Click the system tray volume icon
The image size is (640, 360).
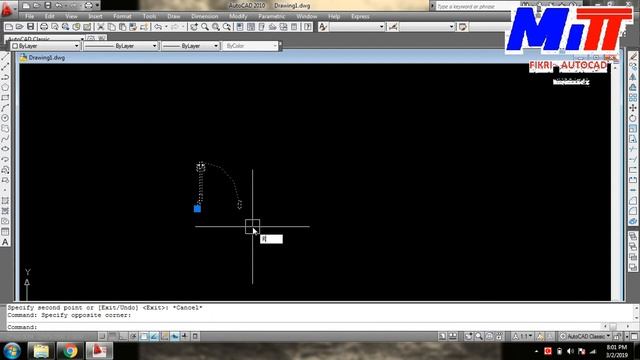click(571, 351)
